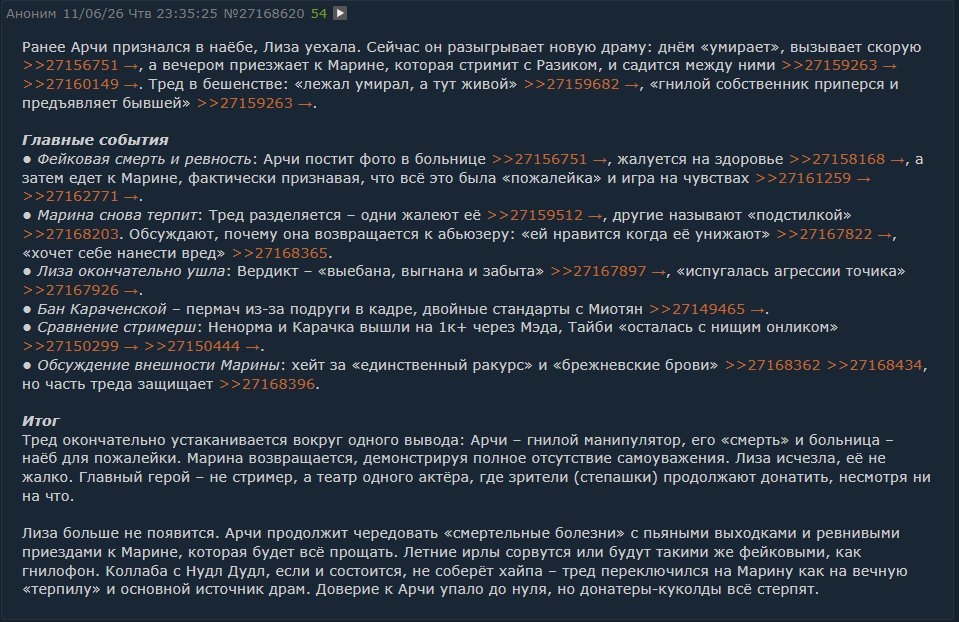
Task: Open the >>27168396 post link
Action: click(x=267, y=384)
